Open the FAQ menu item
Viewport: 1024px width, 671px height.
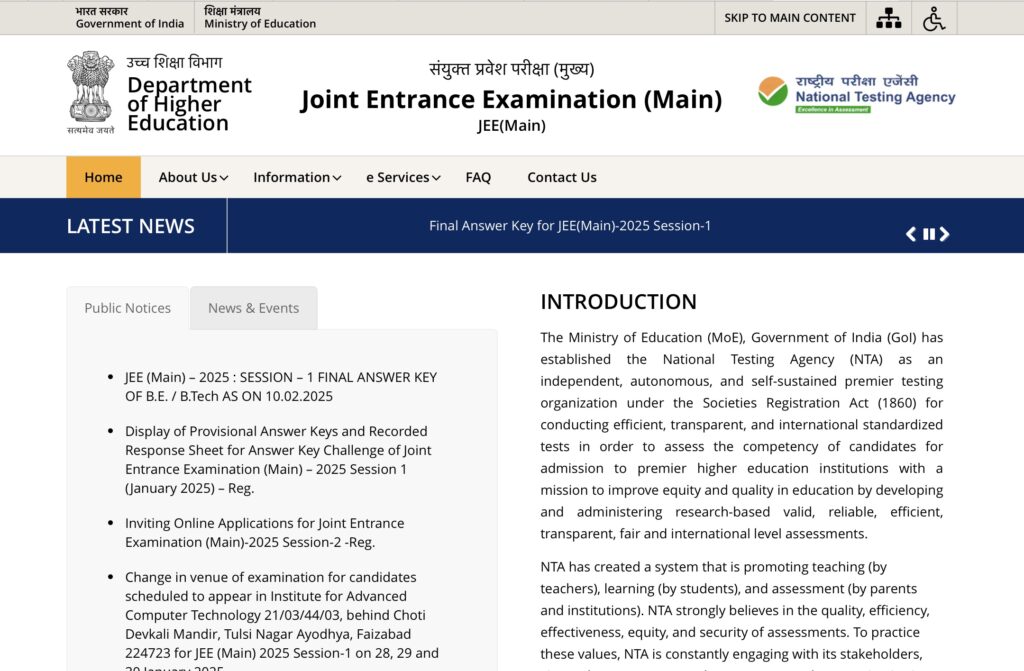(478, 177)
